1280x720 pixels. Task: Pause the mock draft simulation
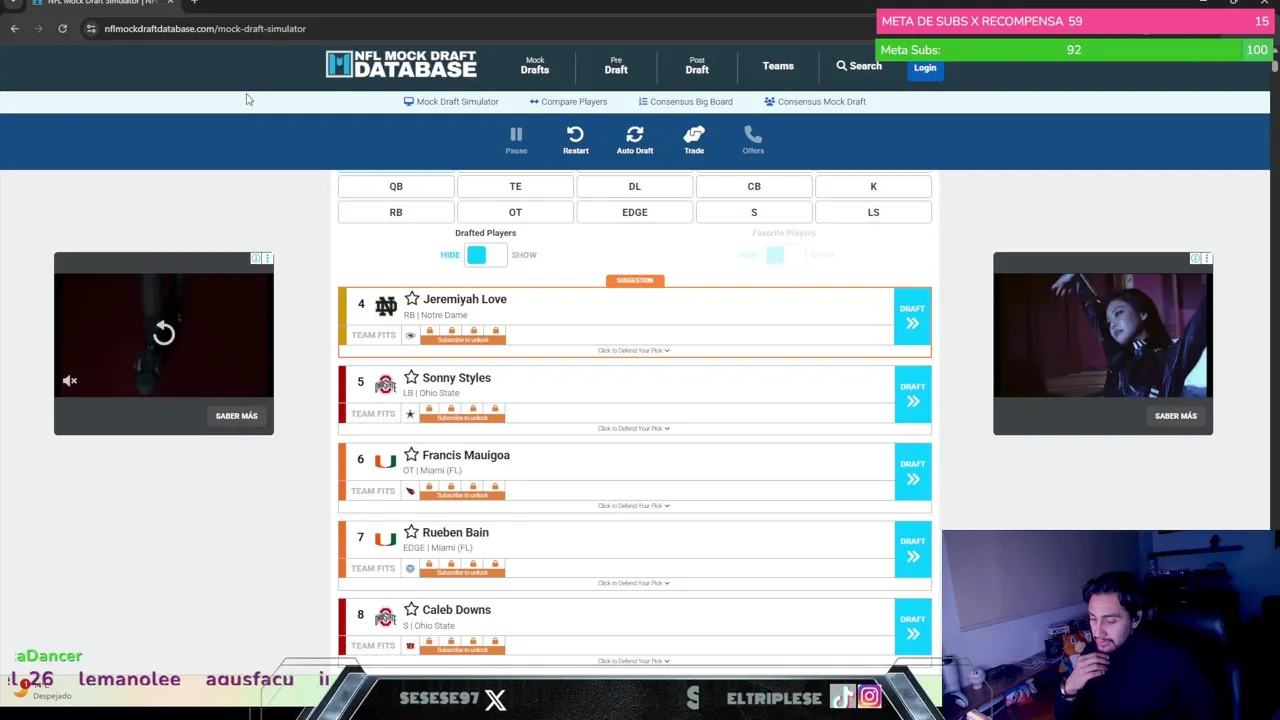516,140
